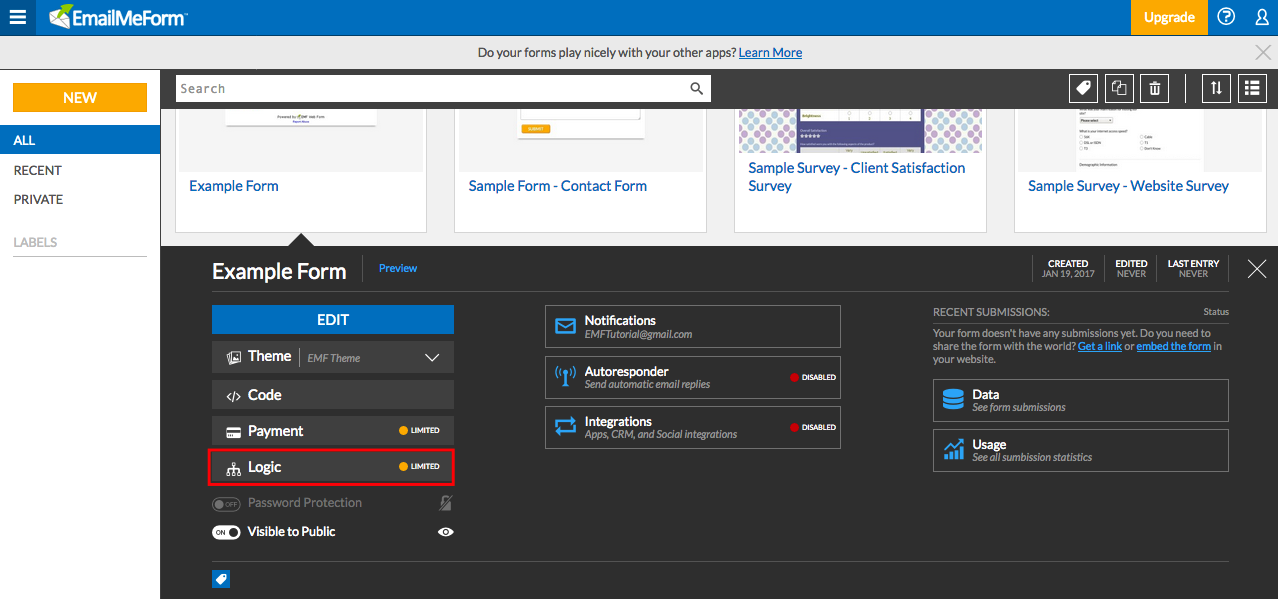Click the eye visibility icon
The image size is (1278, 599).
(445, 532)
